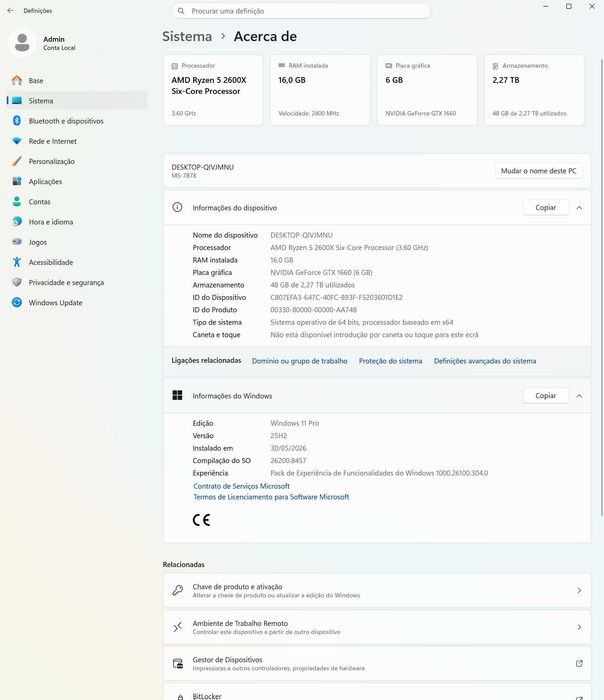Click the Contas person icon
604x700 pixels.
(x=17, y=201)
